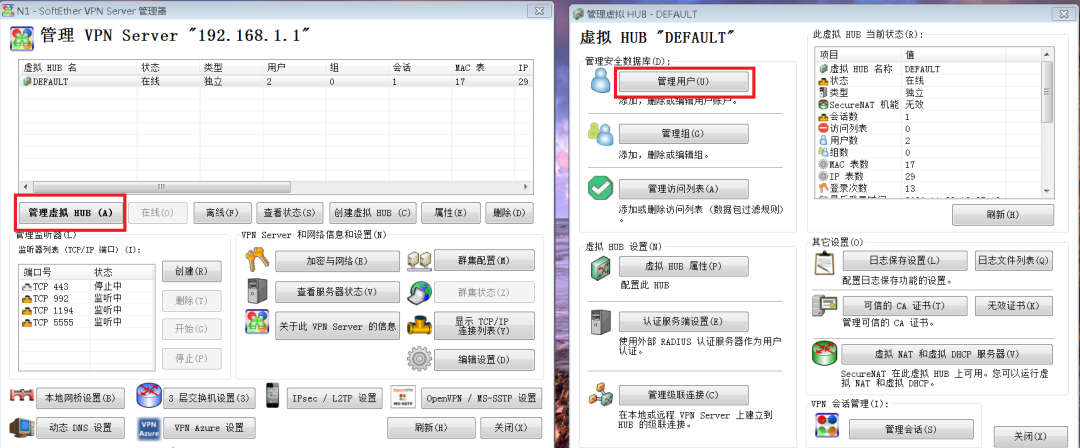Click router icon beside 3 层交换机设置
Image resolution: width=1080 pixels, height=448 pixels.
[147, 396]
